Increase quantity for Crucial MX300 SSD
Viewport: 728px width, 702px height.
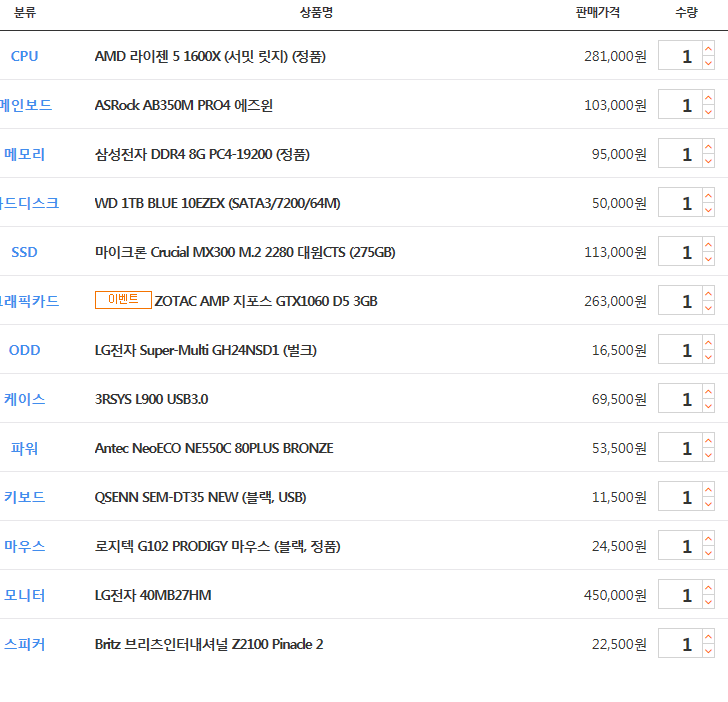708,245
